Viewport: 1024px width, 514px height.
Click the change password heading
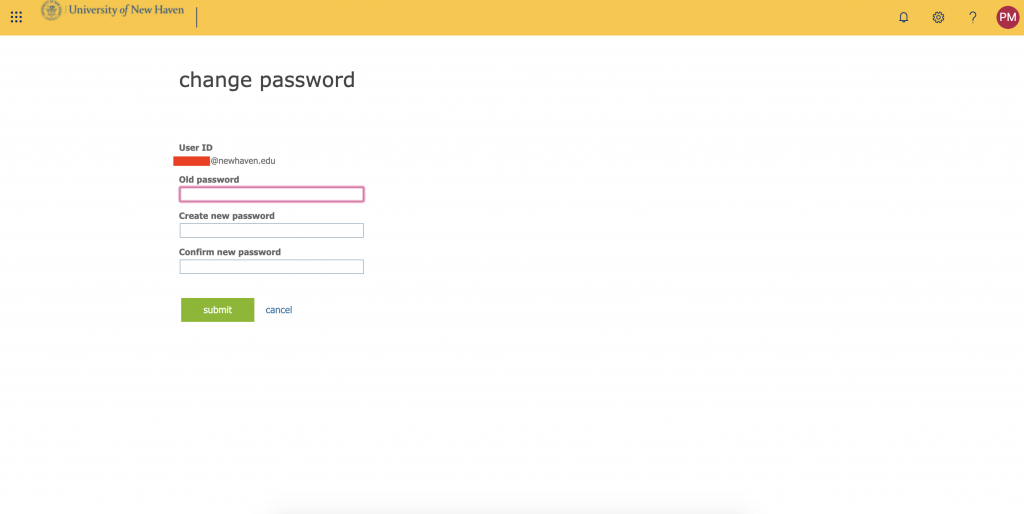(x=266, y=80)
